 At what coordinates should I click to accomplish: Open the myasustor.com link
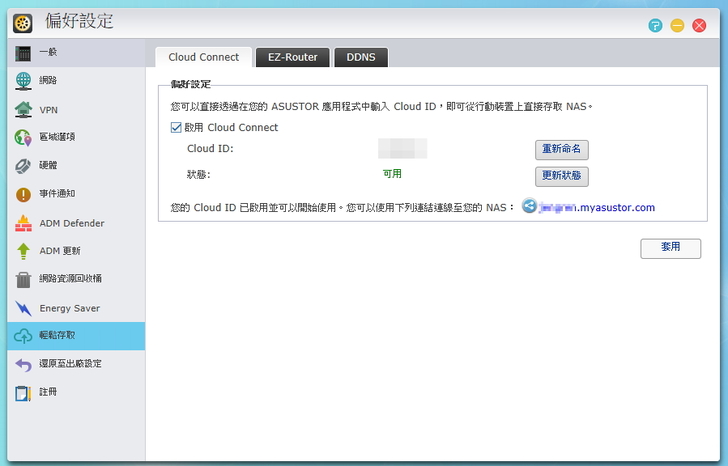(x=597, y=207)
